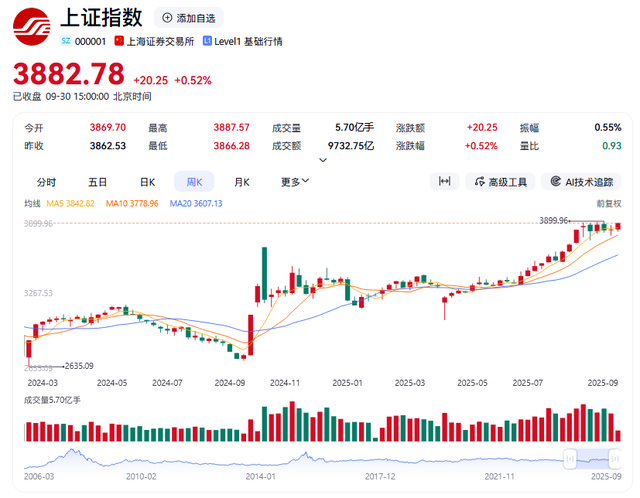The height and width of the screenshot is (498, 640).
Task: Switch to the 分时 chart tab
Action: pyautogui.click(x=46, y=182)
